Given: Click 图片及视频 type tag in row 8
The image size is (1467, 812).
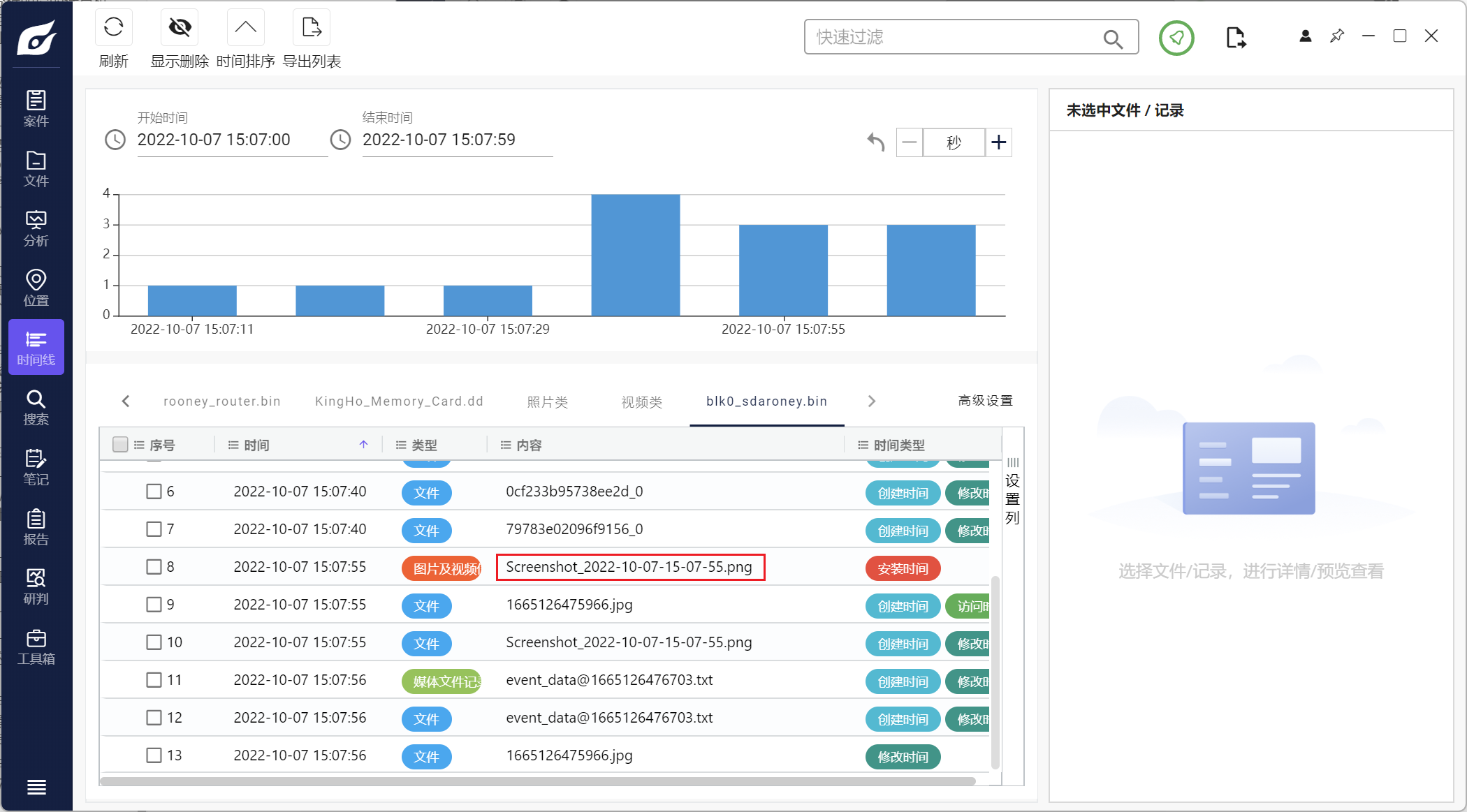Looking at the screenshot, I should (443, 568).
